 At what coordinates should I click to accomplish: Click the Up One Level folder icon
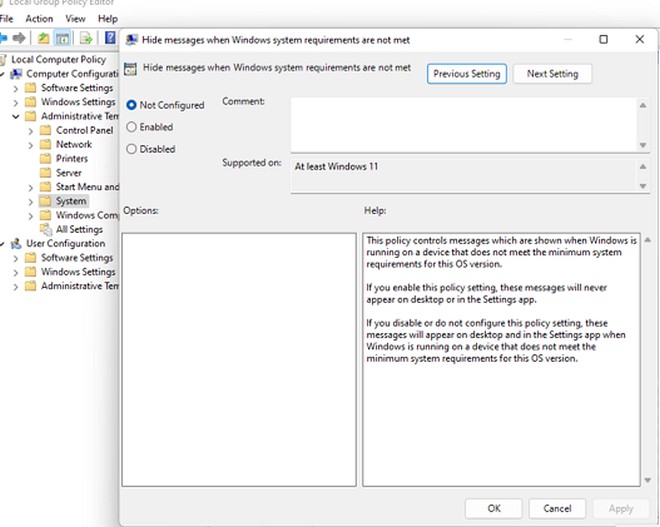tap(43, 39)
